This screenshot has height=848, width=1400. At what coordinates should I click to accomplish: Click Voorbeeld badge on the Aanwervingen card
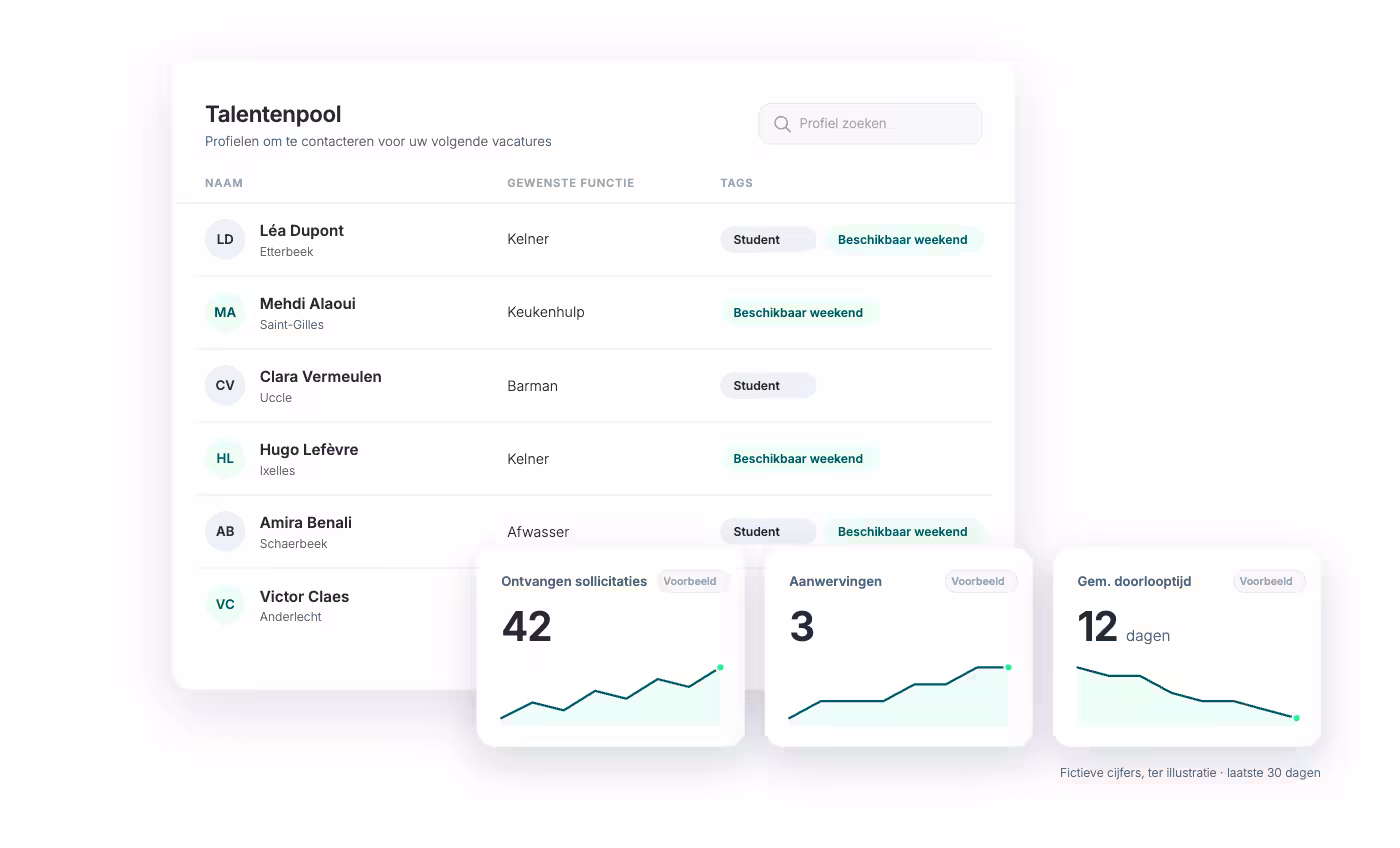click(x=980, y=581)
